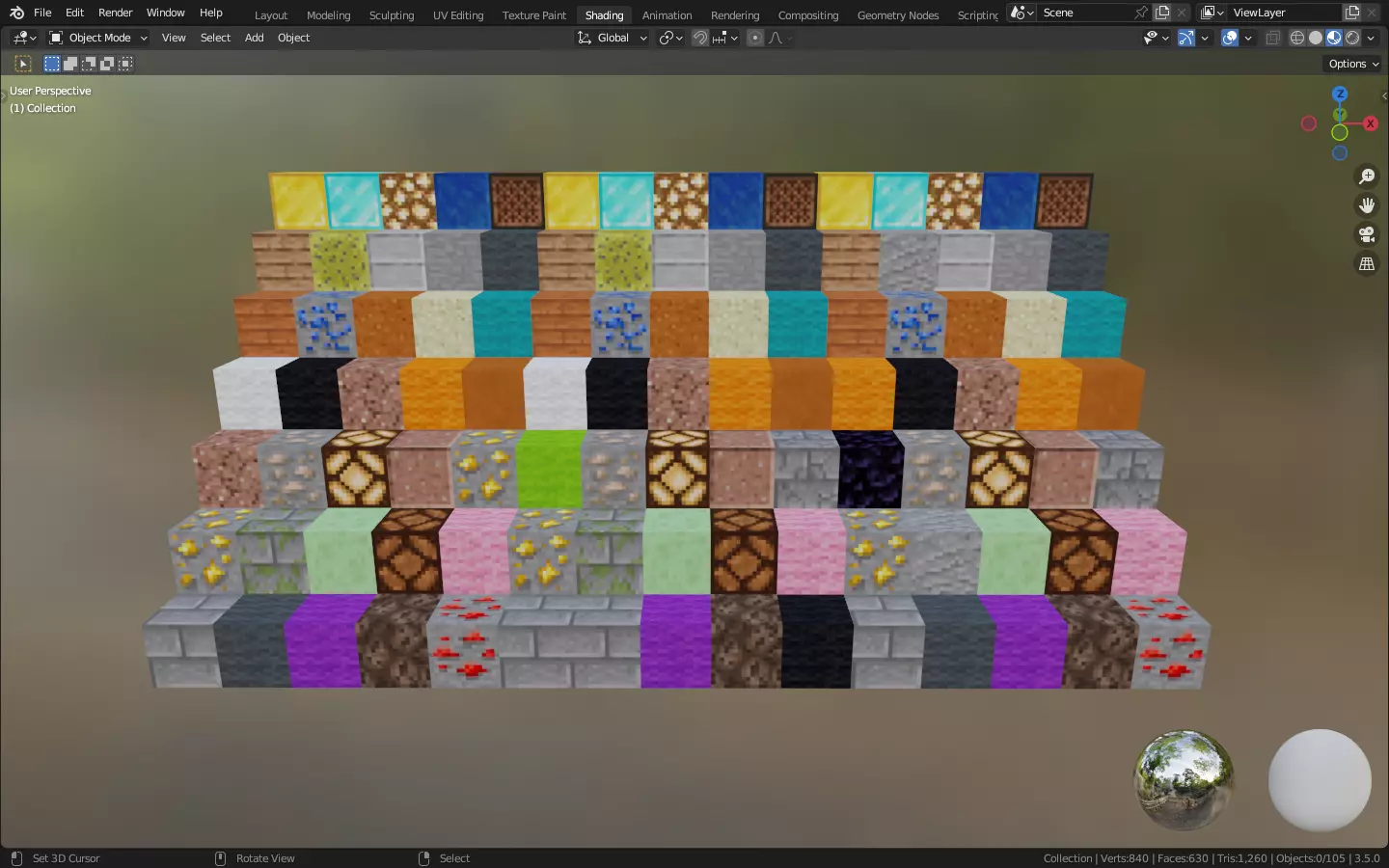The image size is (1389, 868).
Task: Choose Subtract Selection mode icon
Action: [89, 64]
